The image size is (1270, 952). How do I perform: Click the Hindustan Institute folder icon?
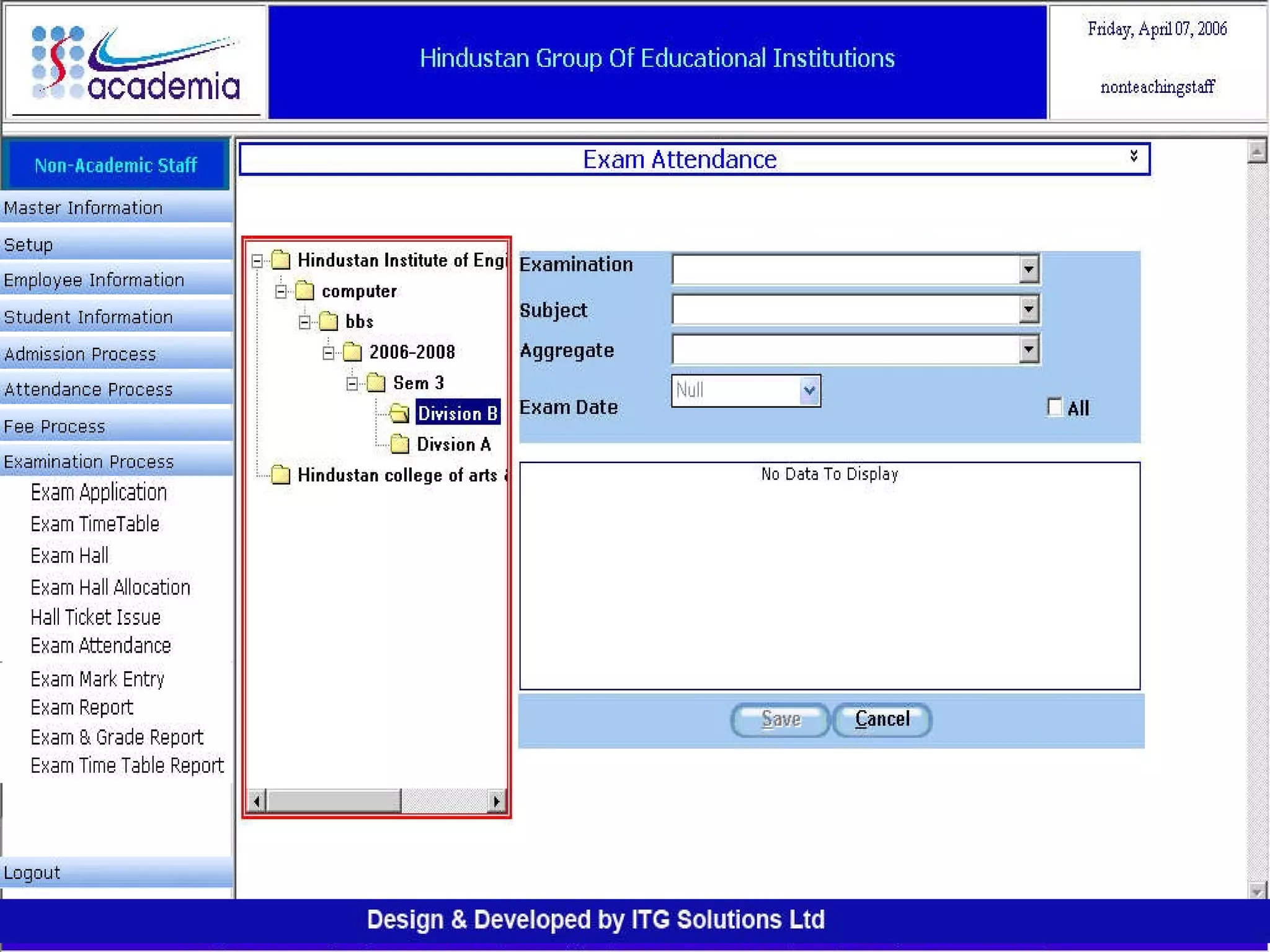pyautogui.click(x=281, y=260)
